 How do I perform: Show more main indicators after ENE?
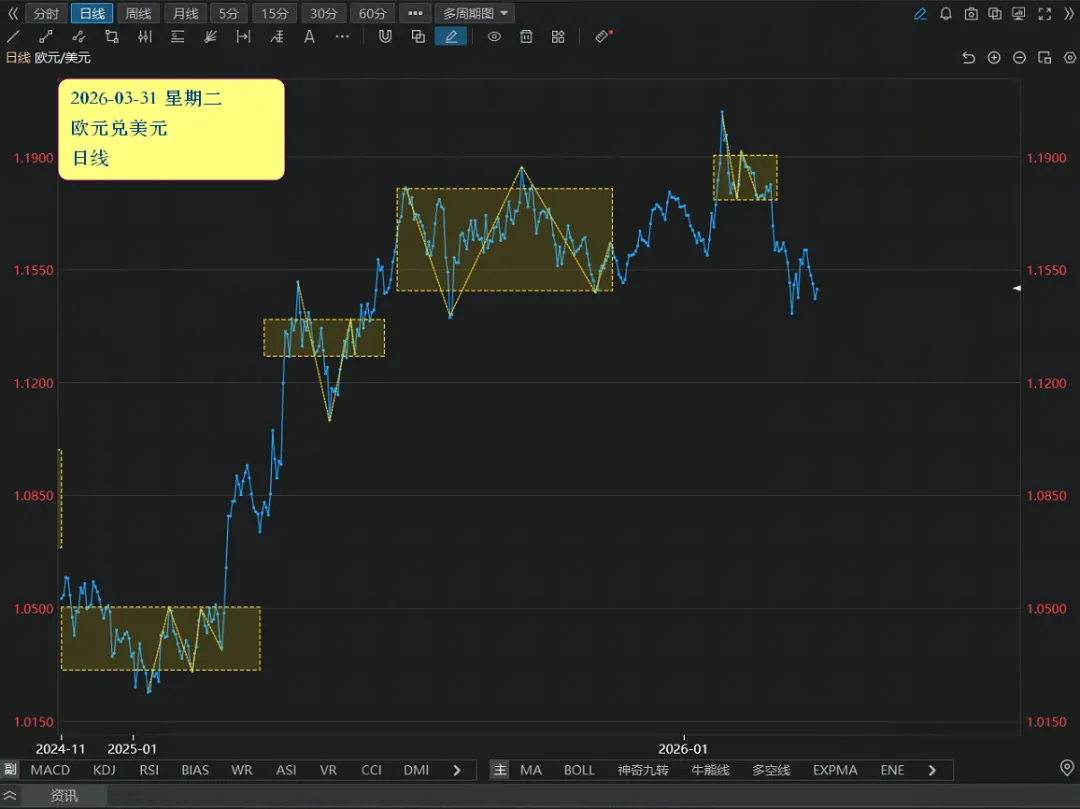[932, 770]
